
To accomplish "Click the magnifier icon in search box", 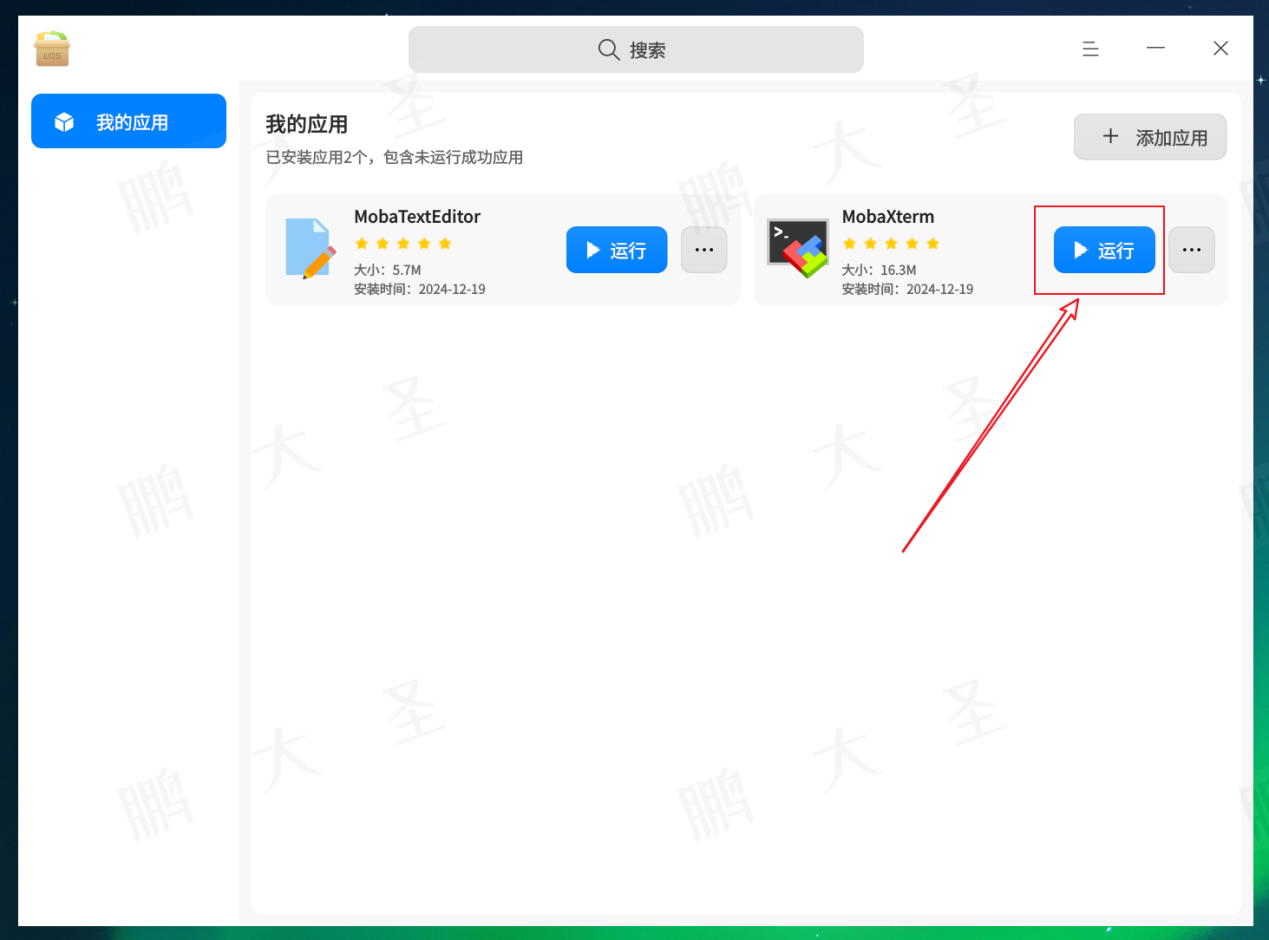I will 608,49.
